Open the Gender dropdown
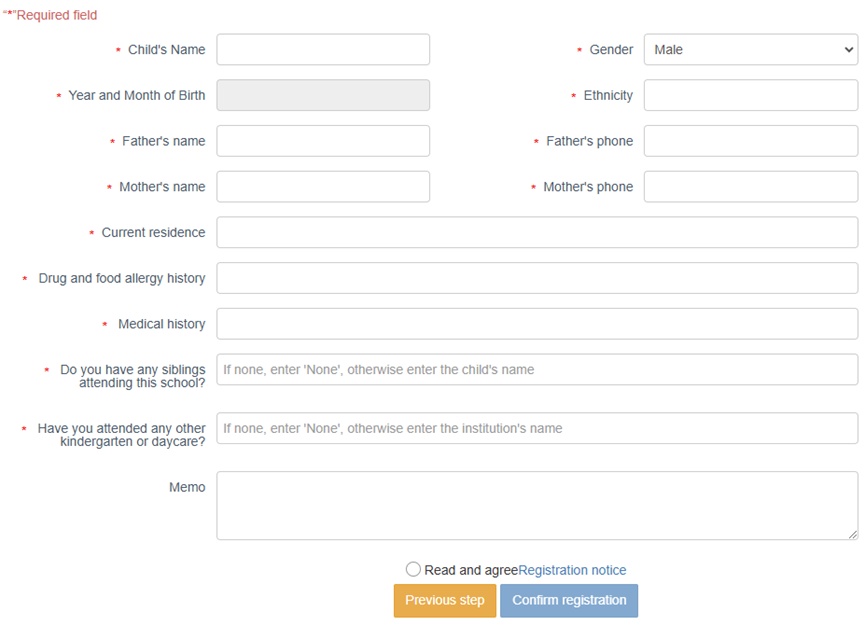Image resolution: width=865 pixels, height=626 pixels. [x=750, y=50]
